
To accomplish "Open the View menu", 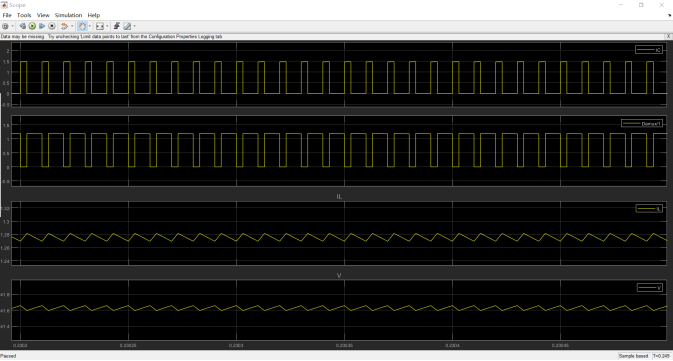I will [x=43, y=15].
